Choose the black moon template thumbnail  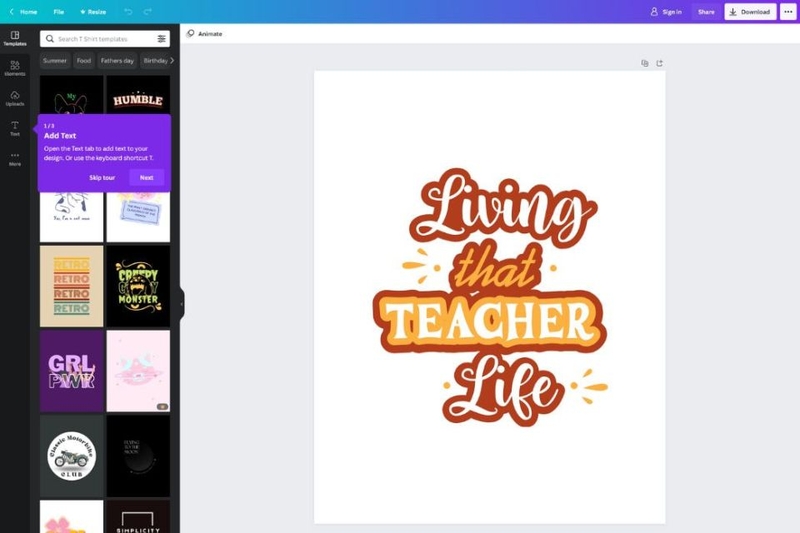138,456
